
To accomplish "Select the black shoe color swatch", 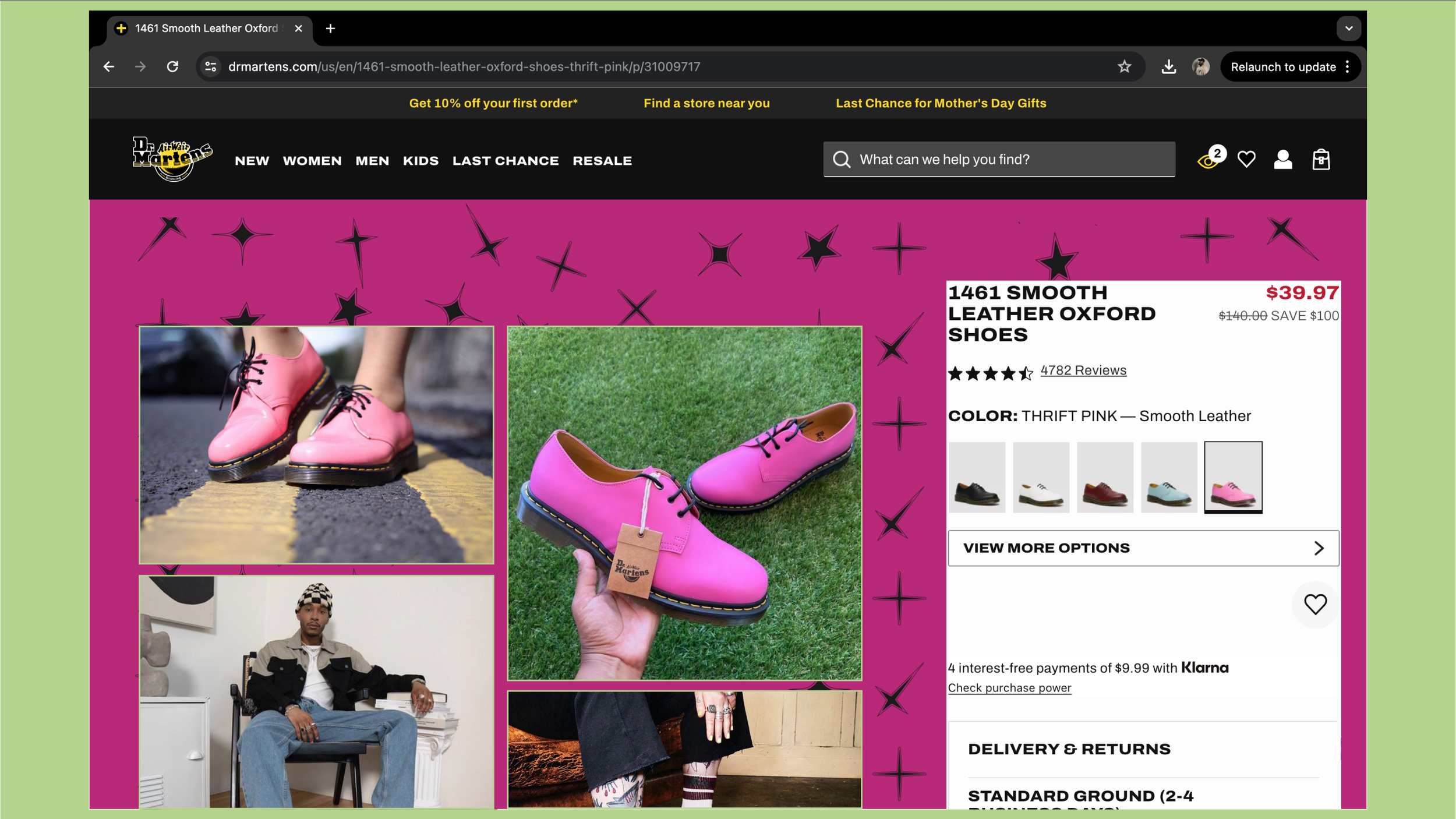I will click(977, 478).
